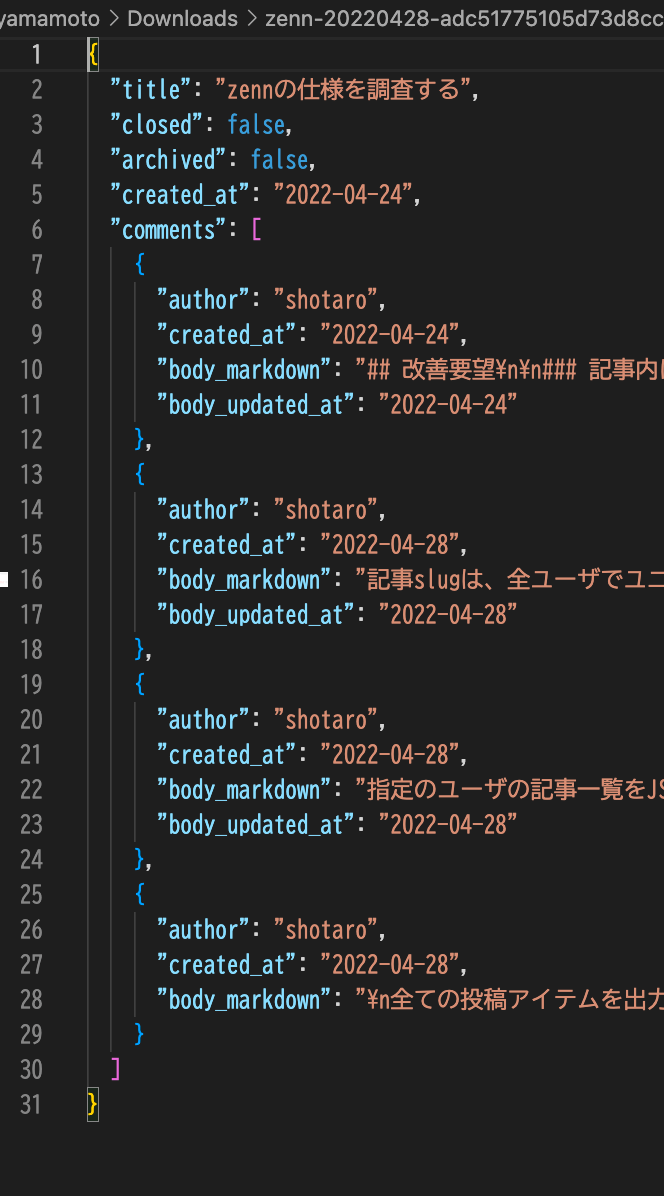The width and height of the screenshot is (664, 1196).
Task: Click the "body_updated_at" key on line 11
Action: [256, 405]
